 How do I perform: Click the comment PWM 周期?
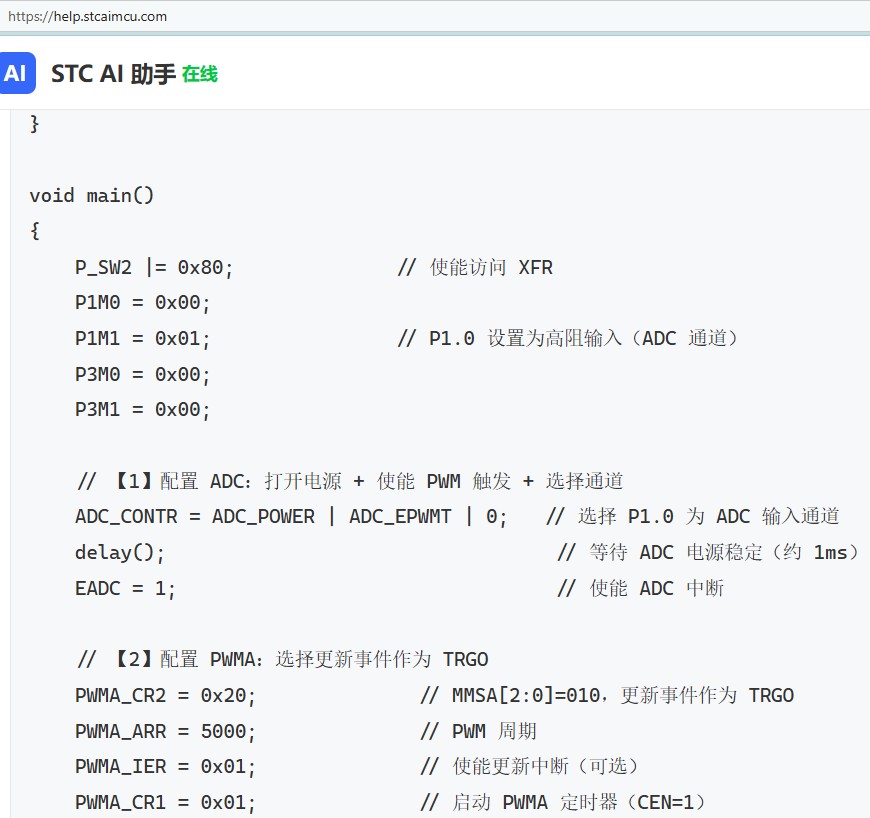pyautogui.click(x=479, y=731)
